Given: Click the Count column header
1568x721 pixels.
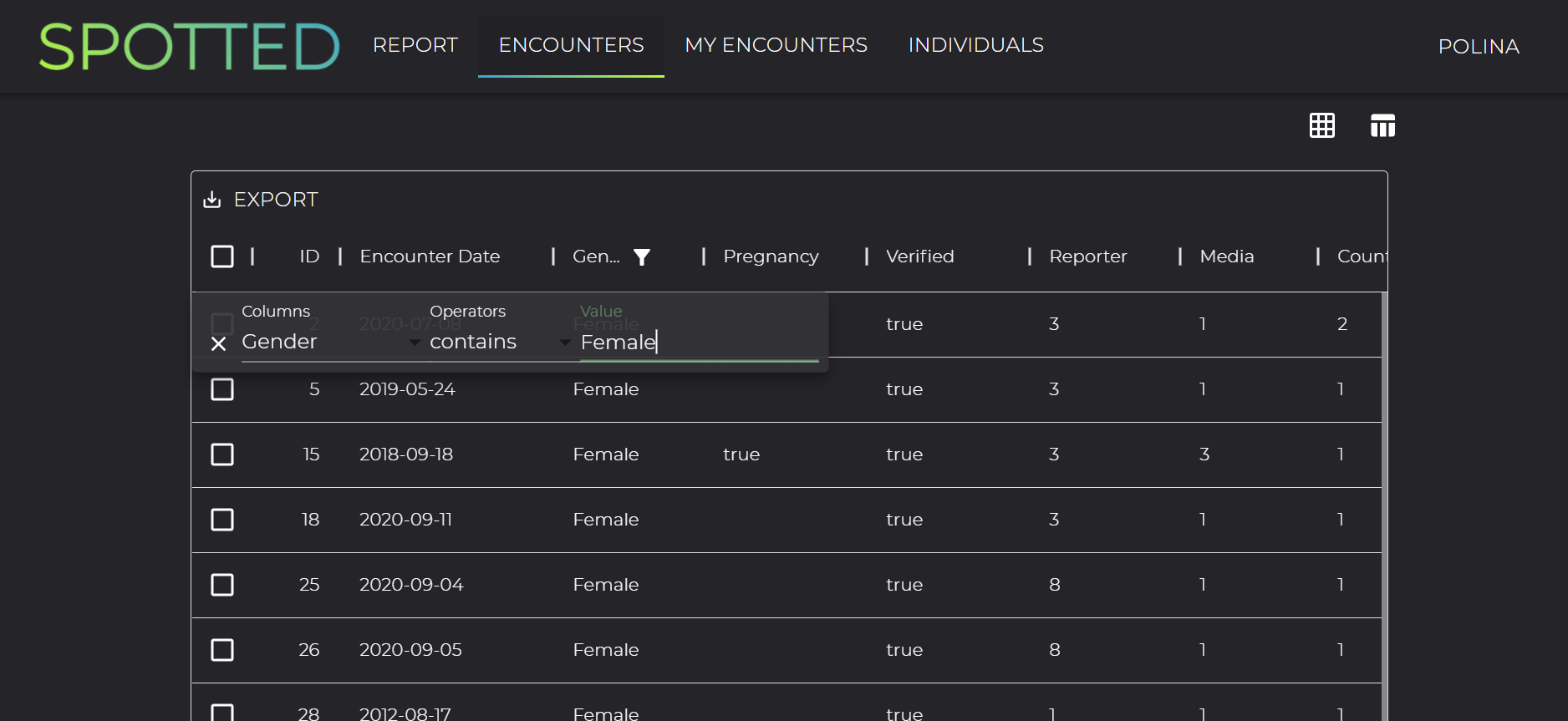Looking at the screenshot, I should [1362, 256].
